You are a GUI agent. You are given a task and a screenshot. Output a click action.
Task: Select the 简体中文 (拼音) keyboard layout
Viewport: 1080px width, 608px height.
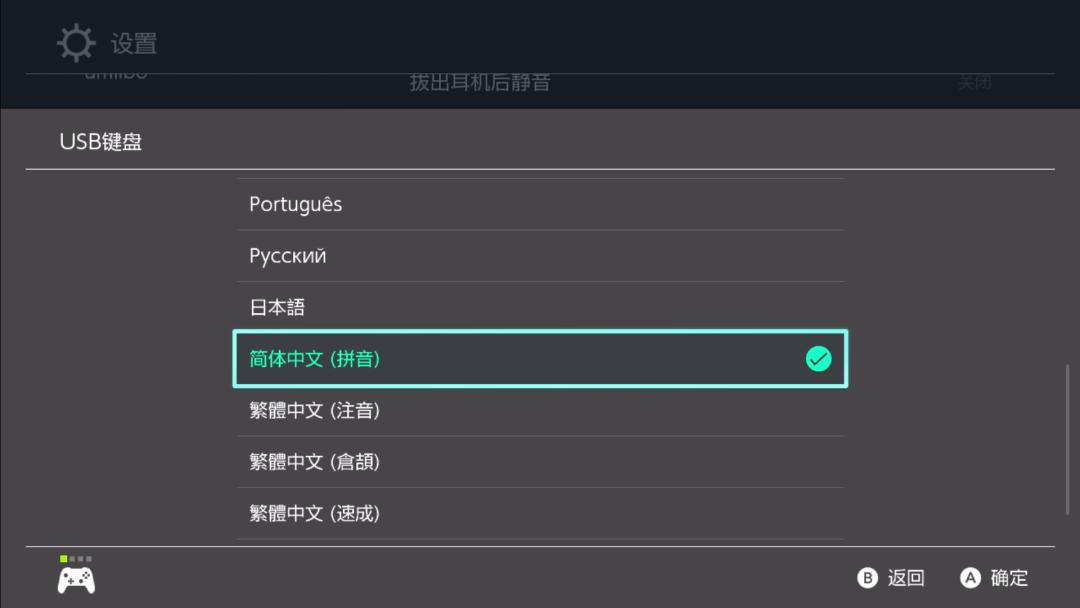point(540,358)
